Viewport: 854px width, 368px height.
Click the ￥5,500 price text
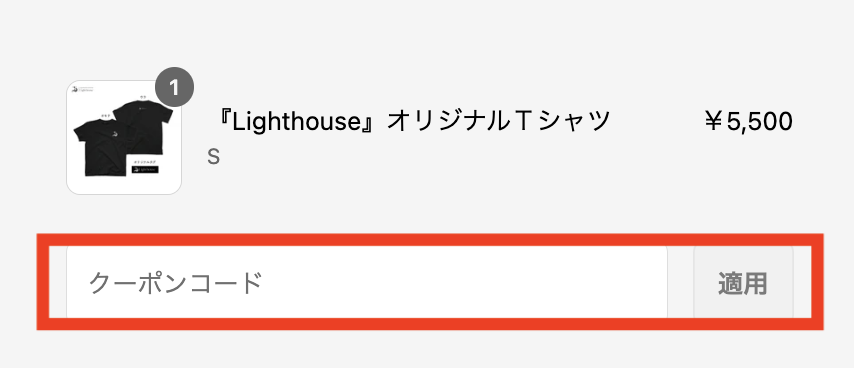pyautogui.click(x=748, y=122)
